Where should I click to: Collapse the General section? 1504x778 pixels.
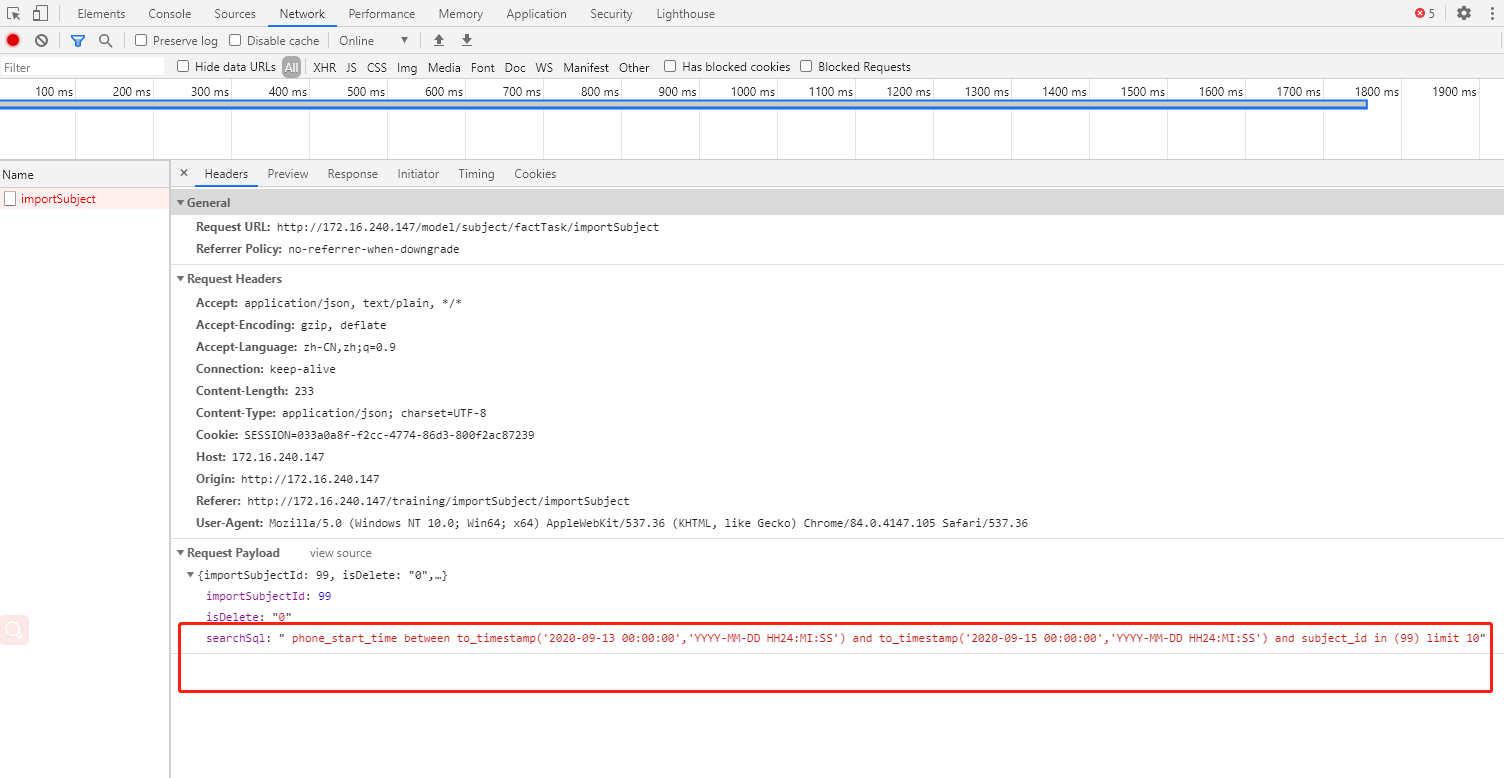tap(180, 203)
